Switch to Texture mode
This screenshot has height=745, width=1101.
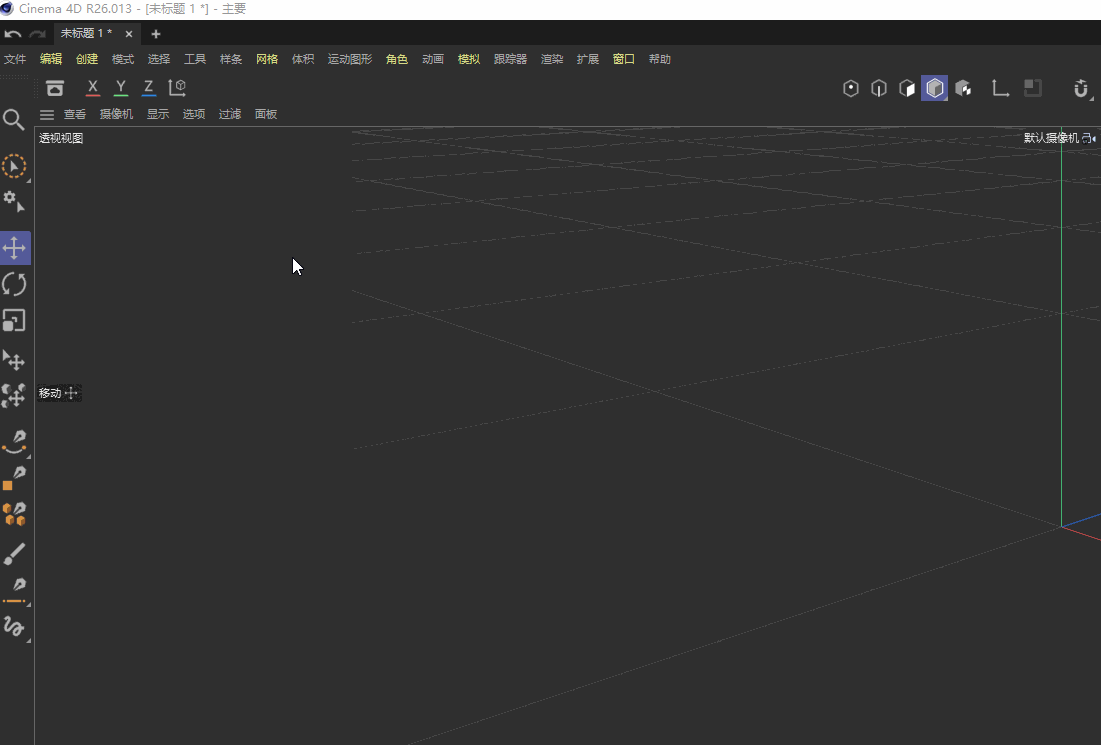click(x=963, y=88)
